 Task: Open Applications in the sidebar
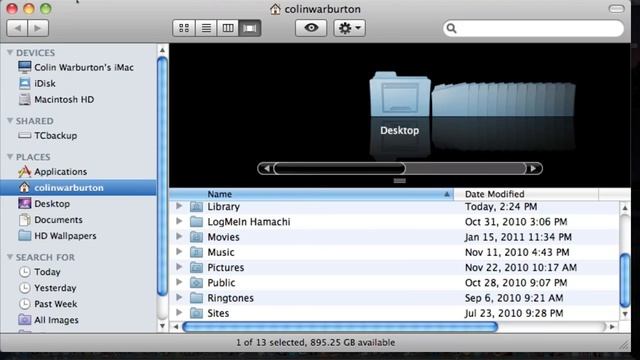(x=78, y=171)
